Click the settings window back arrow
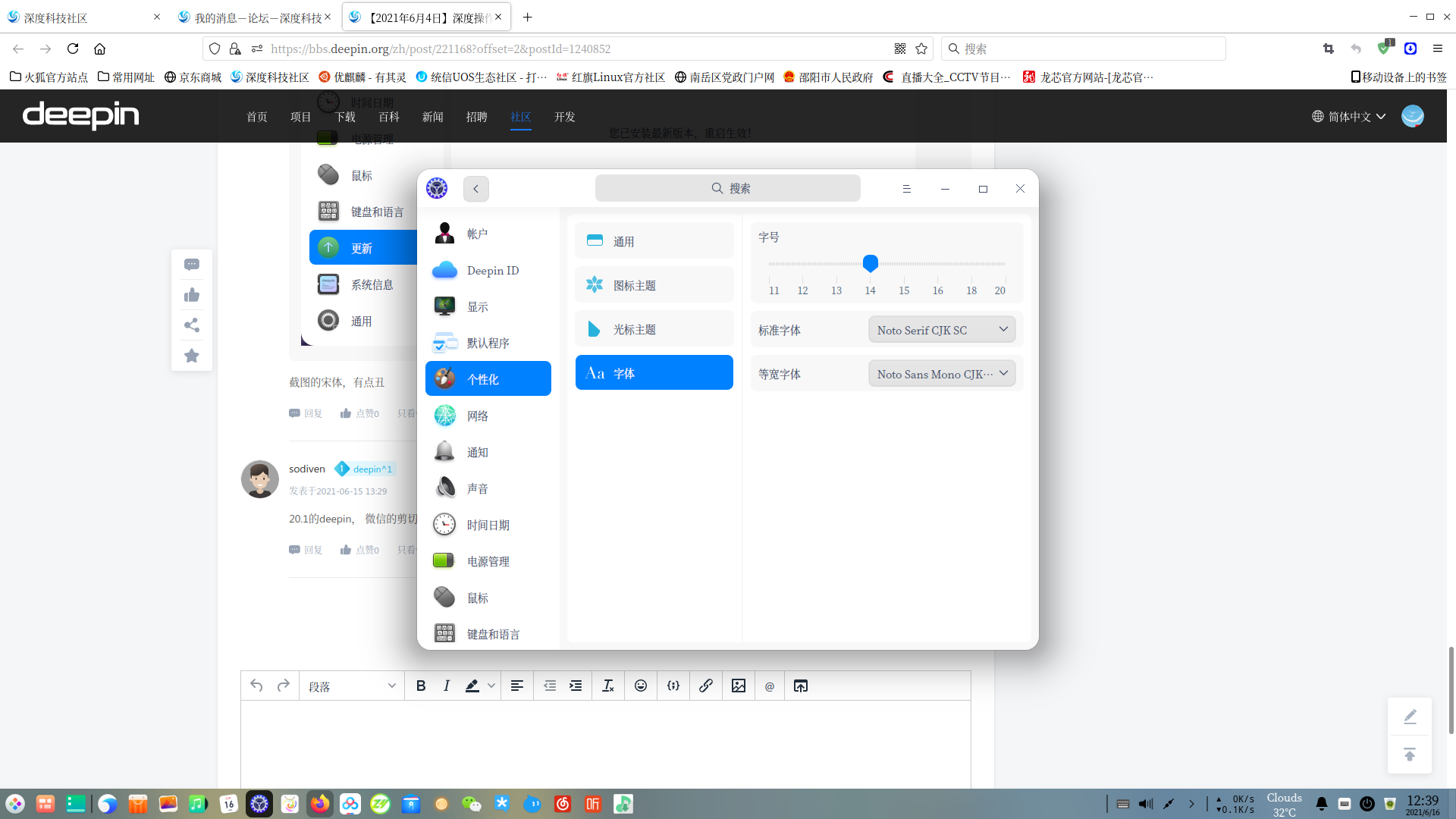Image resolution: width=1456 pixels, height=819 pixels. (x=476, y=189)
